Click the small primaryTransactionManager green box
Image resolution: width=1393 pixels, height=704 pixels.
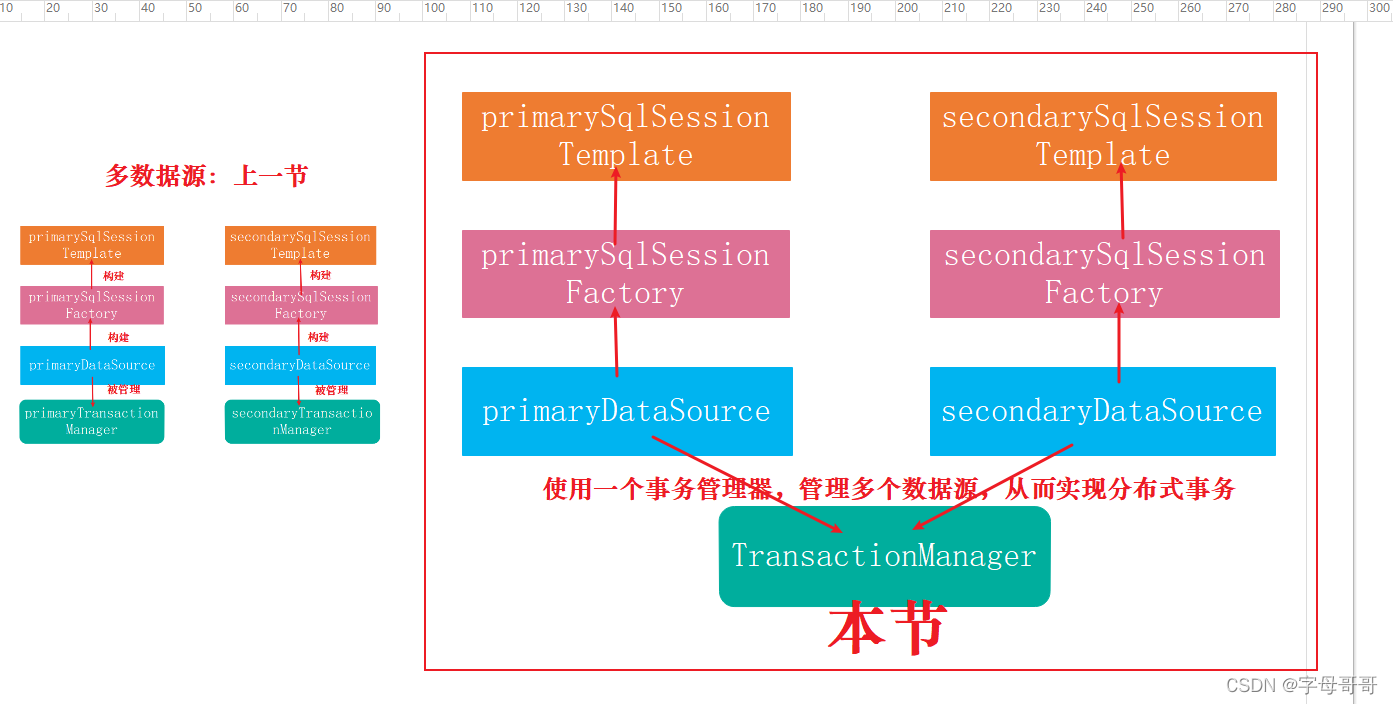pyautogui.click(x=91, y=421)
